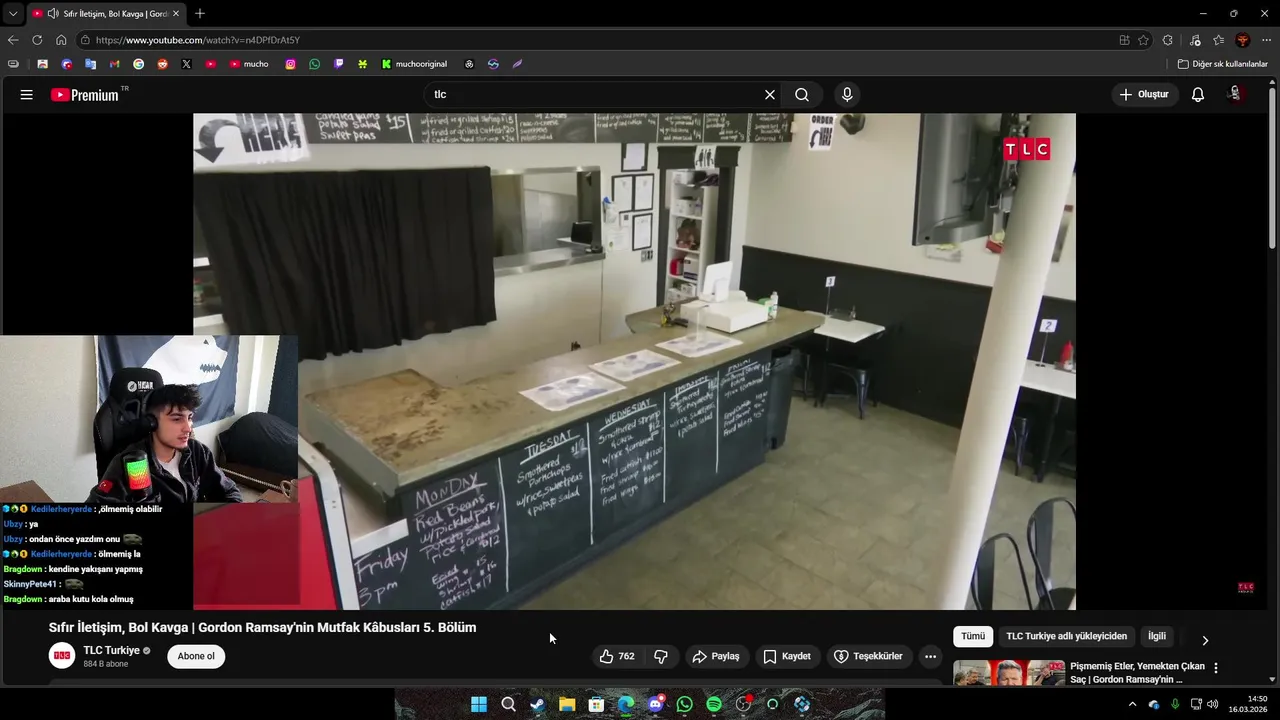Select the TLC Turkiye adlı yükleyiciden chip

point(1066,636)
